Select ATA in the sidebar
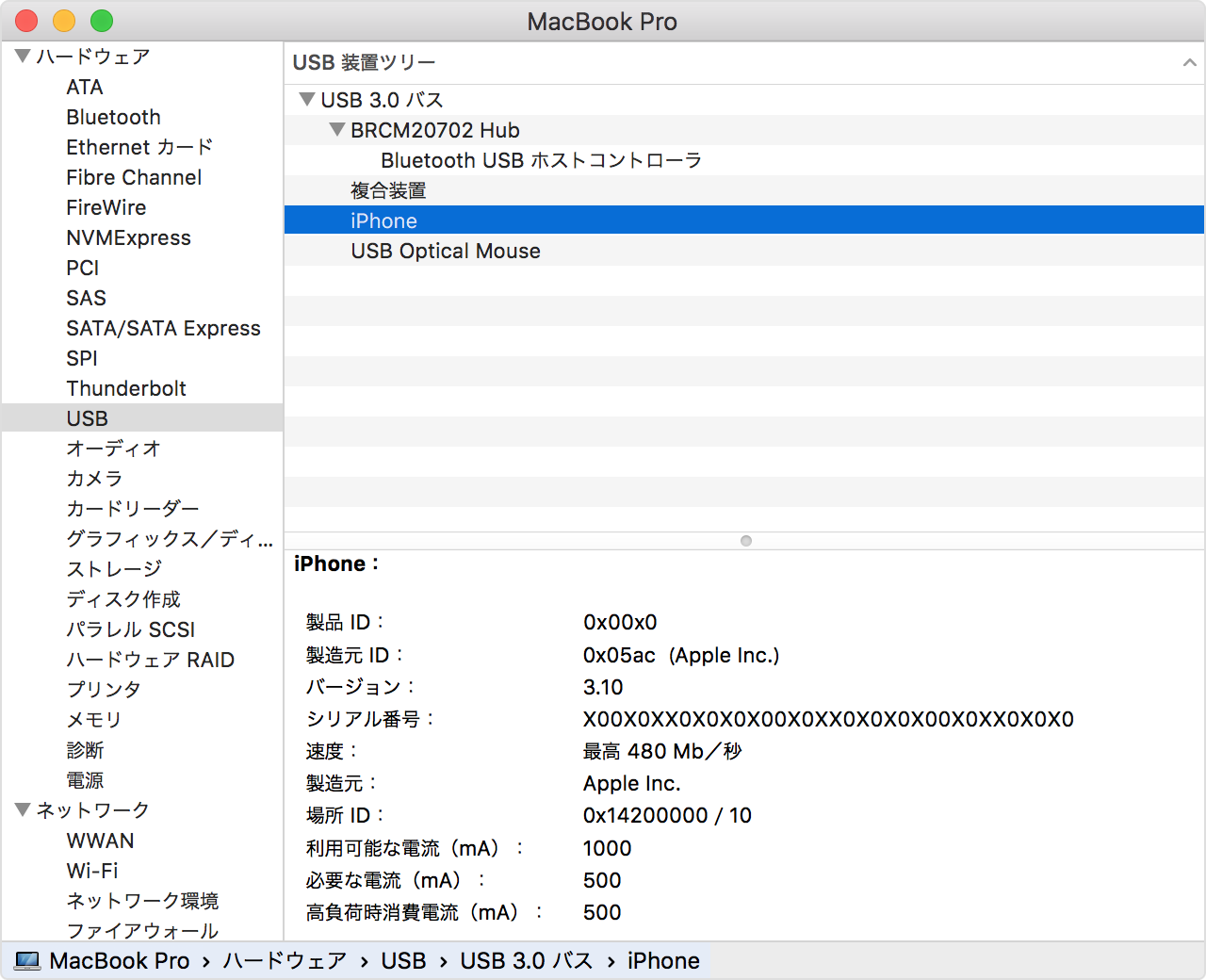This screenshot has width=1206, height=980. (85, 87)
